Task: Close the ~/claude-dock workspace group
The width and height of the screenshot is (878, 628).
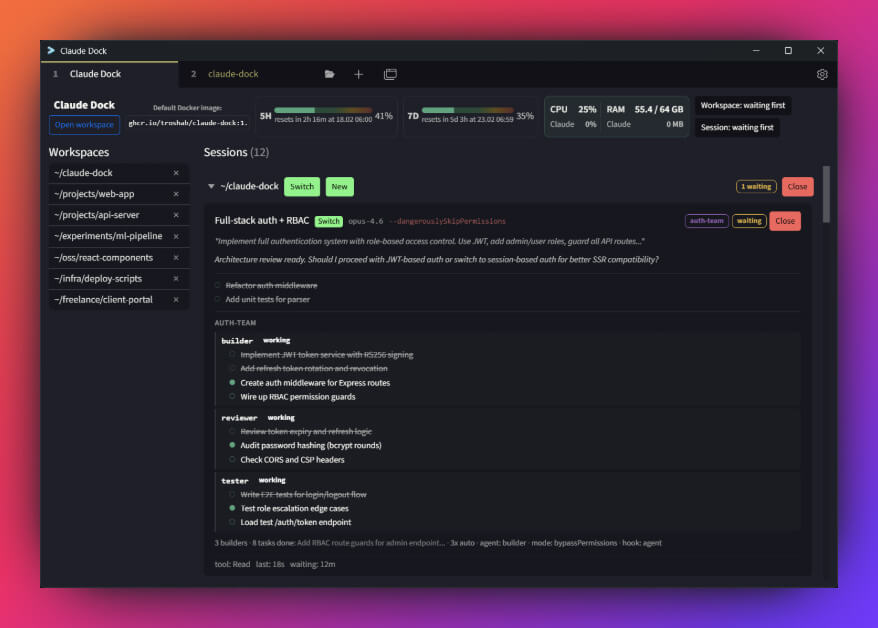Action: click(797, 186)
